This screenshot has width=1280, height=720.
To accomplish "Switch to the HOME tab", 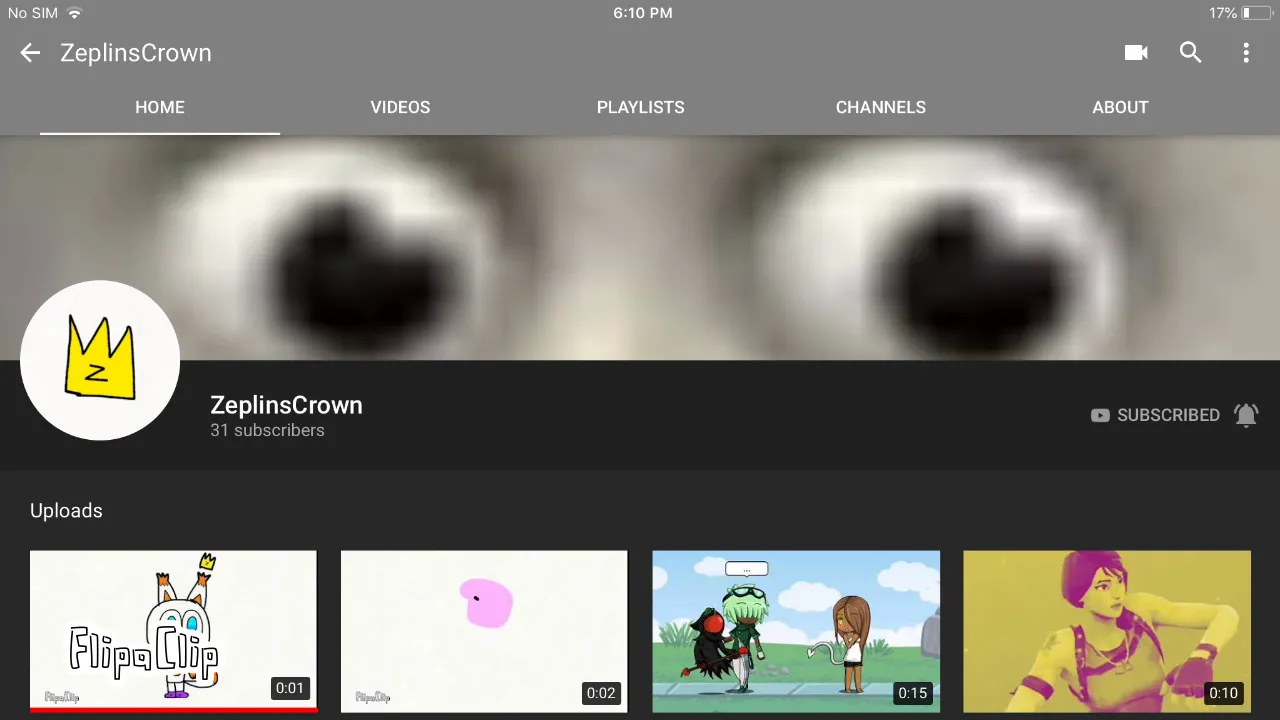I will [x=160, y=107].
